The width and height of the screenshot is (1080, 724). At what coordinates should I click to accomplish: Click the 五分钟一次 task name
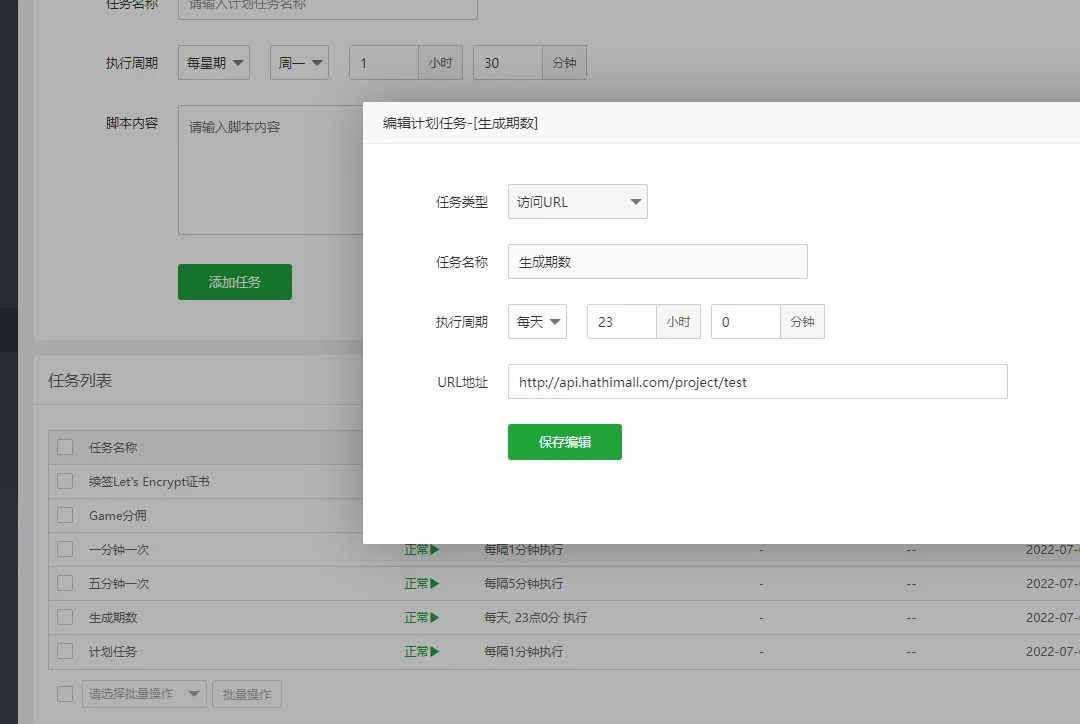tap(119, 583)
